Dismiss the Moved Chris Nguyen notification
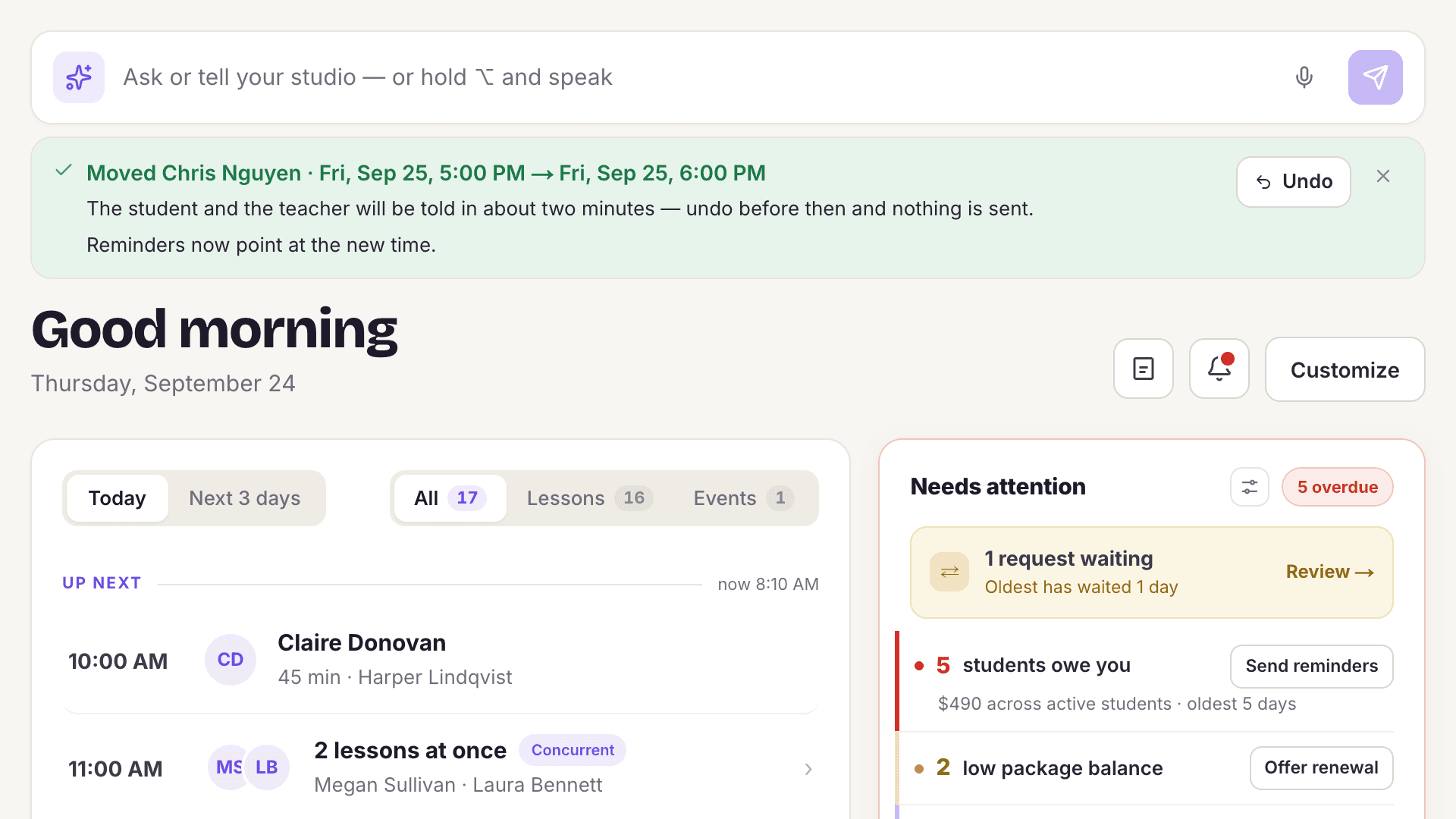Screen dimensions: 1456x819 1383,176
